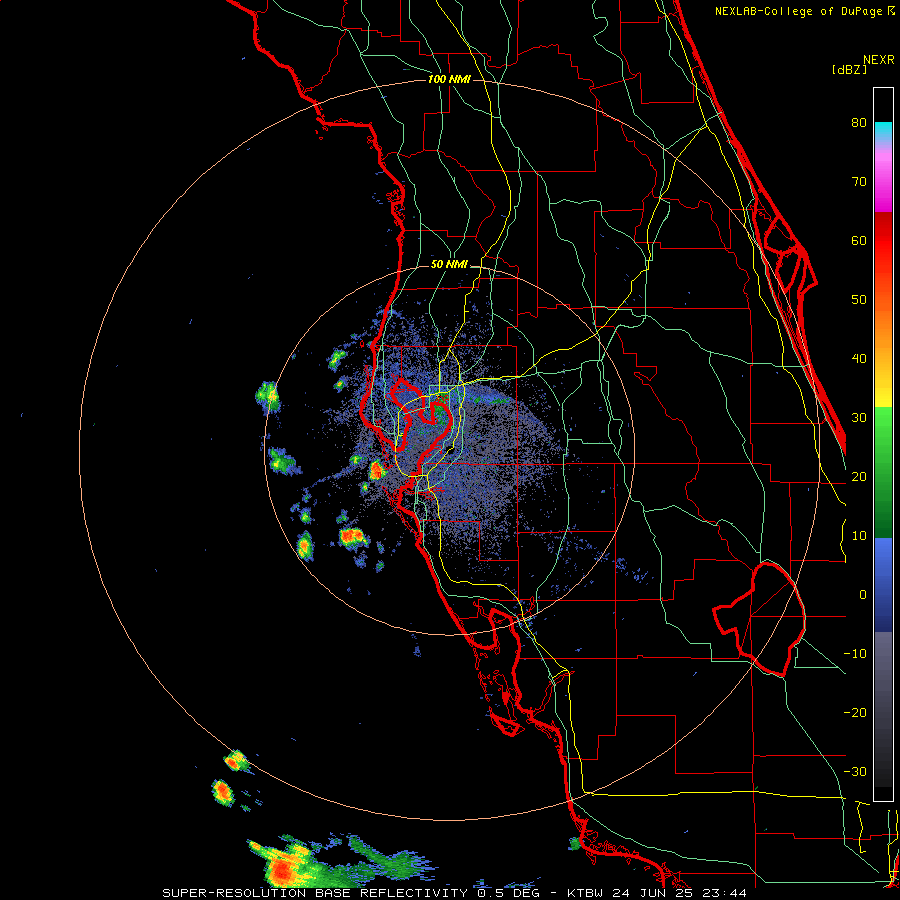Image resolution: width=900 pixels, height=900 pixels.
Task: Click the "23:44" timestamp in footer
Action: click(723, 893)
